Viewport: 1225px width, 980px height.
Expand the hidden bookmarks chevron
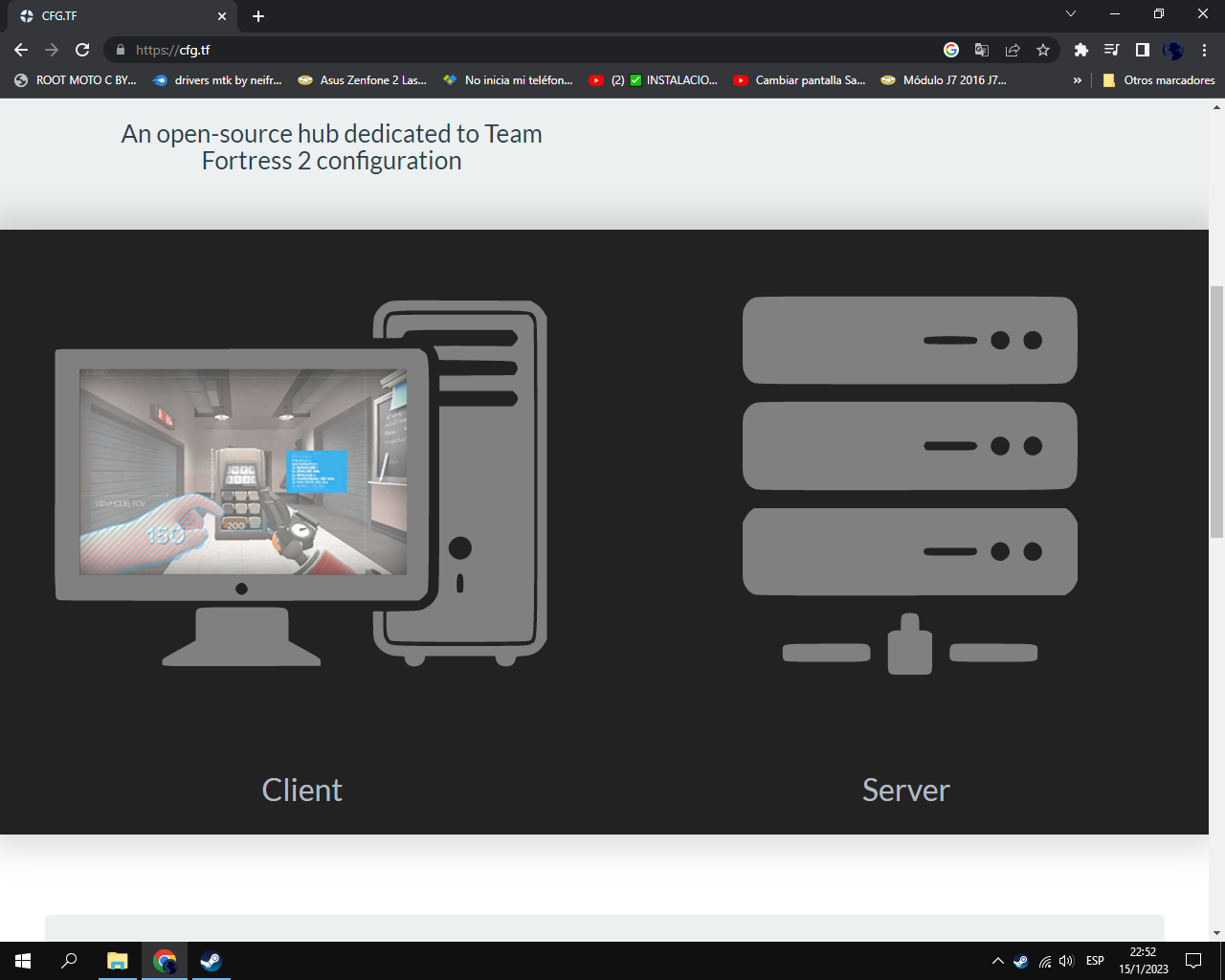1078,80
